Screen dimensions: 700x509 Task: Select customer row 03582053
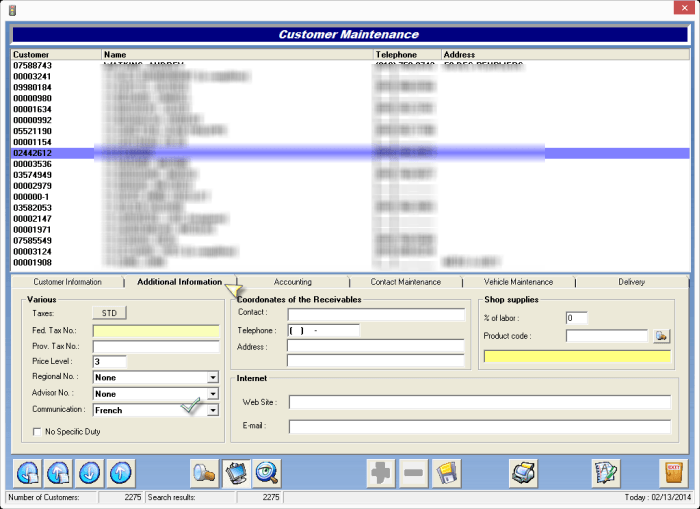click(x=350, y=208)
